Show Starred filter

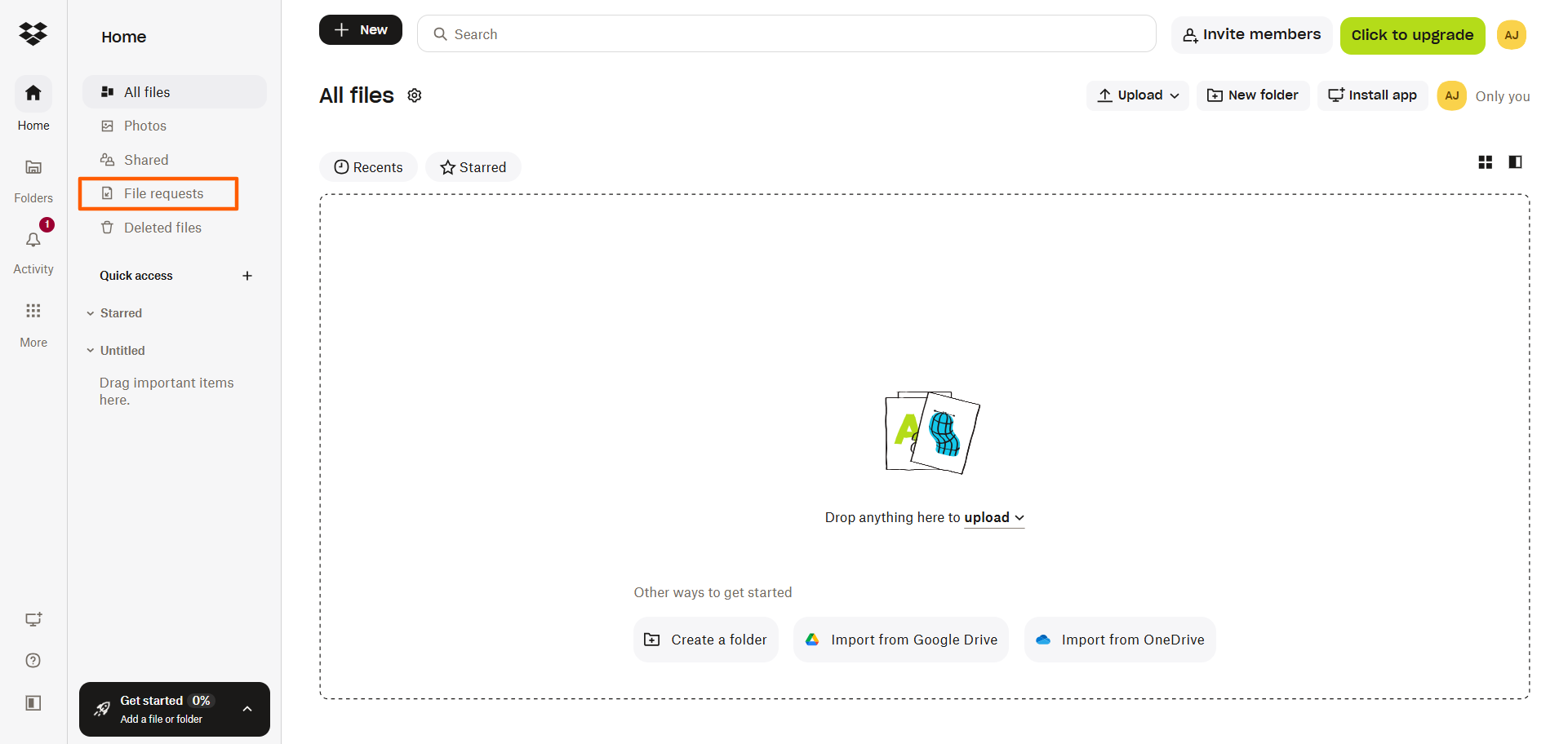click(x=473, y=167)
